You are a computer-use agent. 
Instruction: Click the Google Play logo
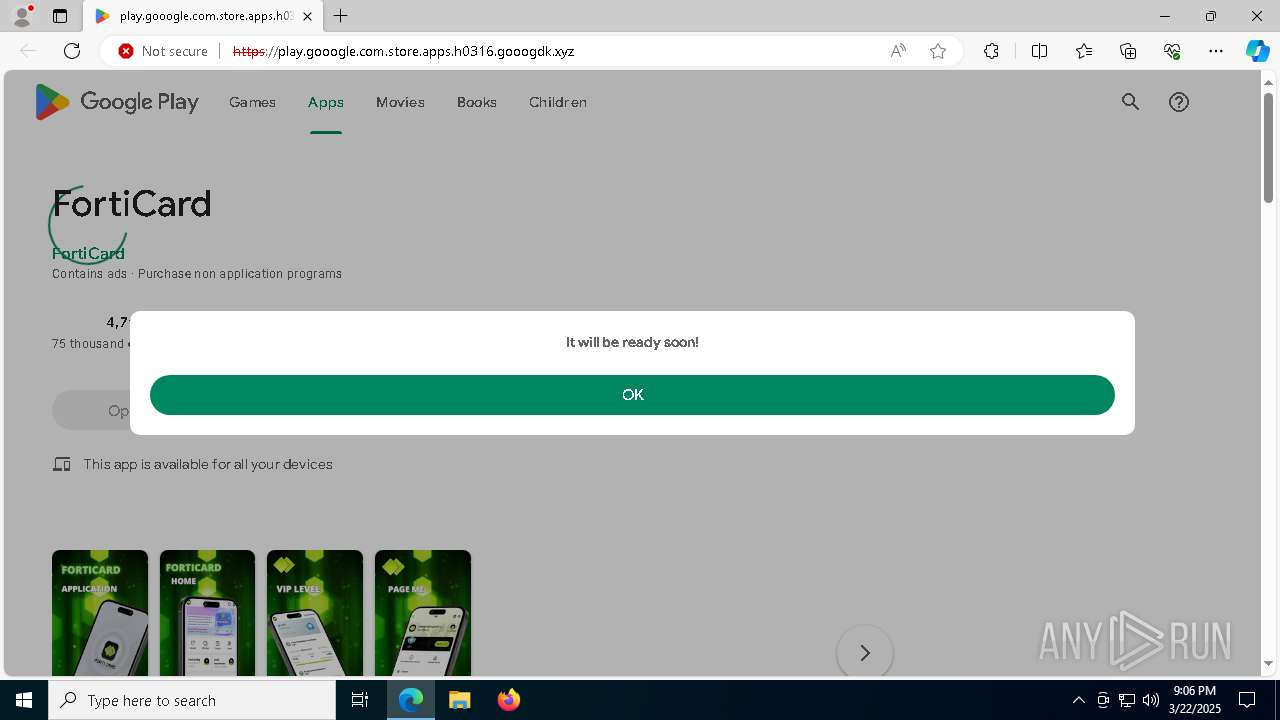[117, 102]
